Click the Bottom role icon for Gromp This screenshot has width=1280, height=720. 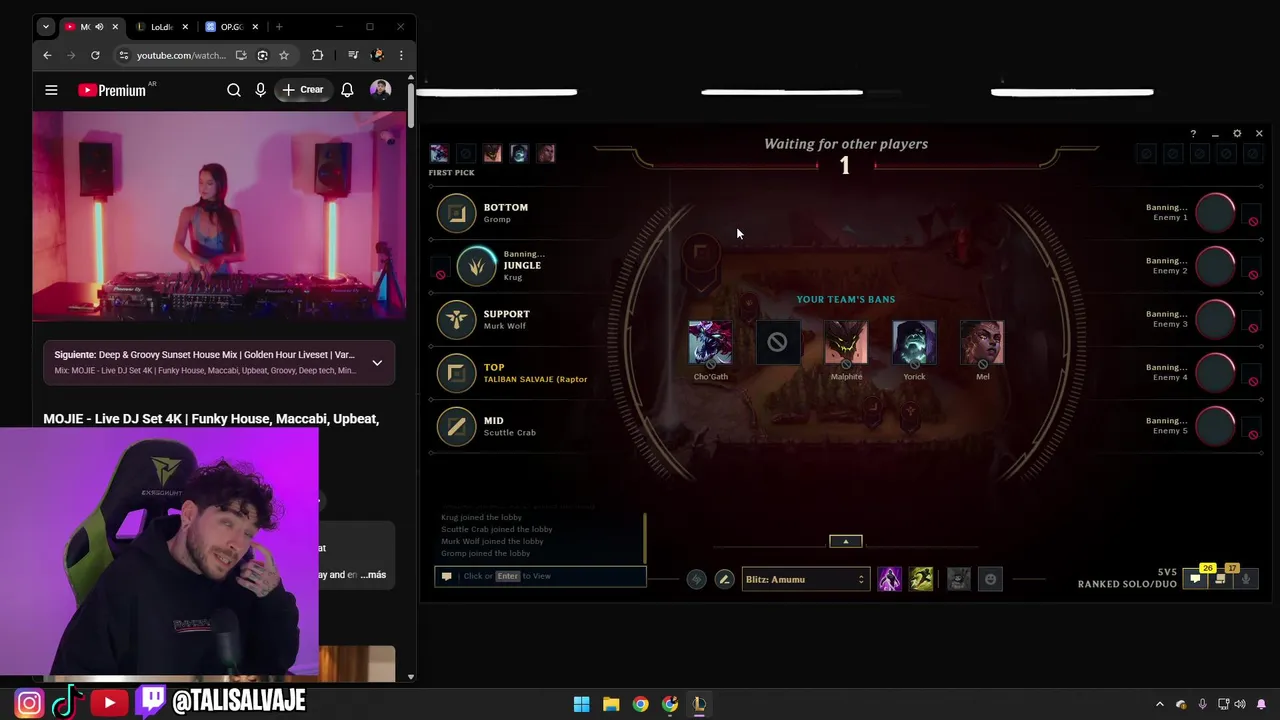(x=457, y=213)
